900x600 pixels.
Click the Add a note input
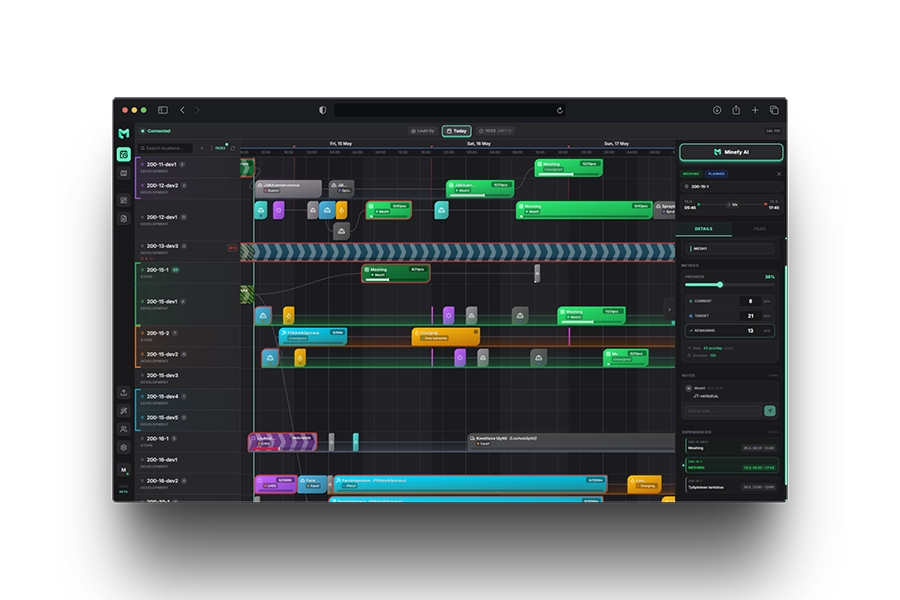pos(723,411)
